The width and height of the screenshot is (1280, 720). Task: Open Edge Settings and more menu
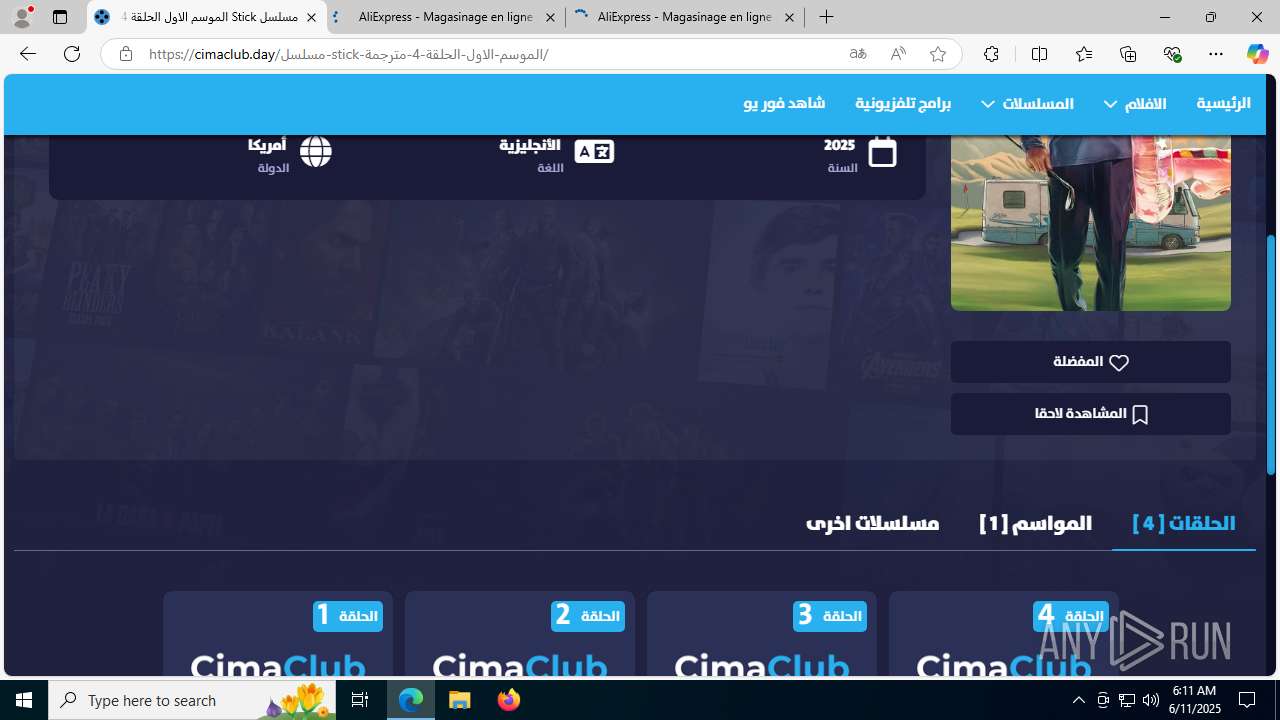[x=1216, y=54]
